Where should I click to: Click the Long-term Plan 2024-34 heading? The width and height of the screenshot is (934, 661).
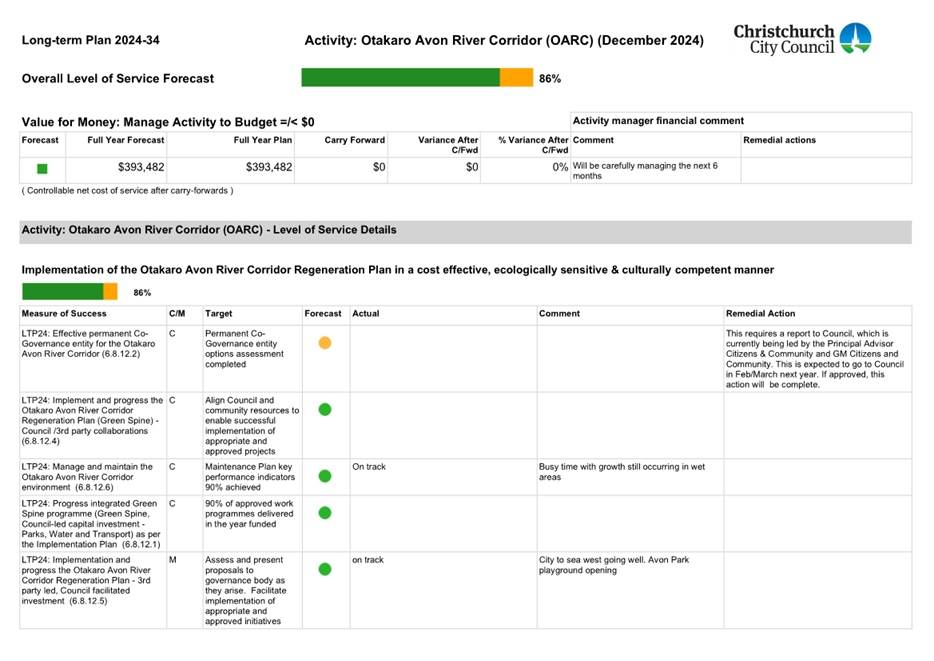[90, 41]
